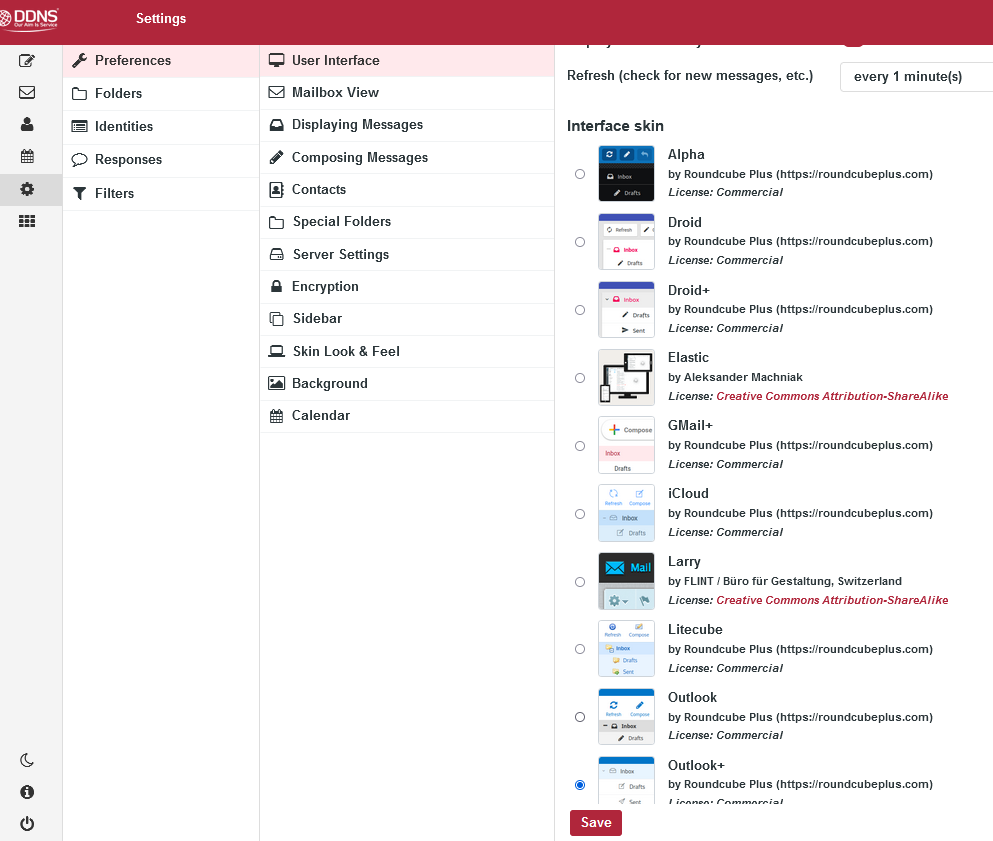The height and width of the screenshot is (841, 993).
Task: Click the Calendar preferences calendar icon
Action: coord(276,416)
